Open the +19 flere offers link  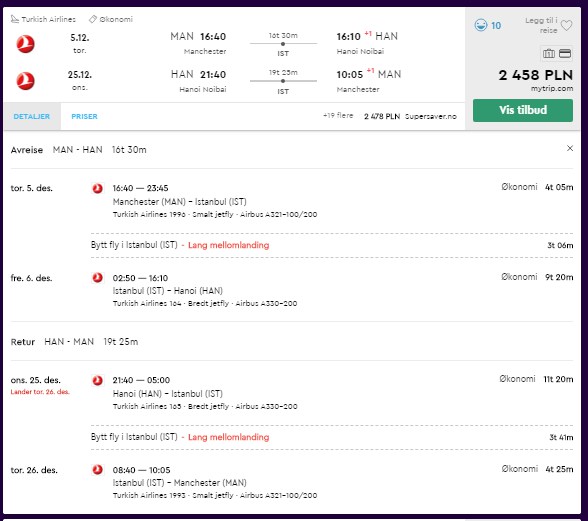click(338, 116)
